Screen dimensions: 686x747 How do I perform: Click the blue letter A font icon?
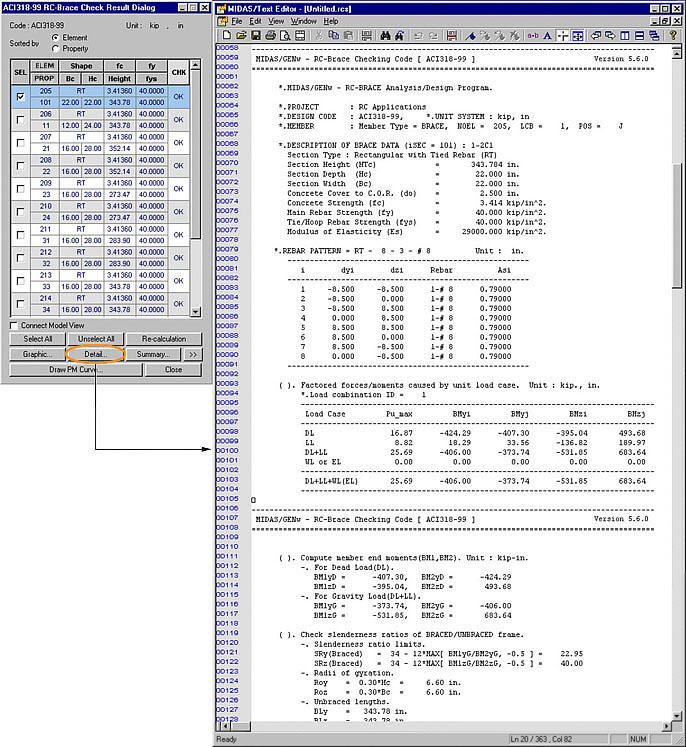coord(547,35)
